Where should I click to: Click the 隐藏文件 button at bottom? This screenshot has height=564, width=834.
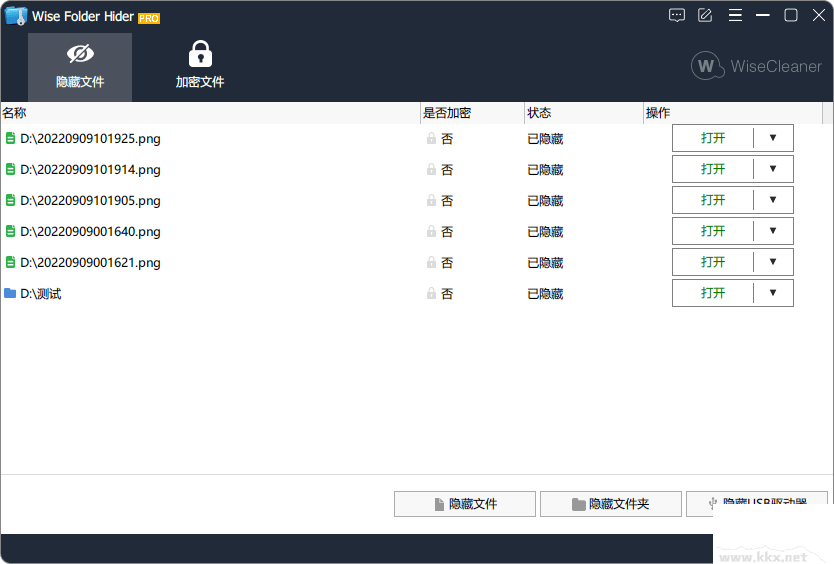[x=465, y=504]
